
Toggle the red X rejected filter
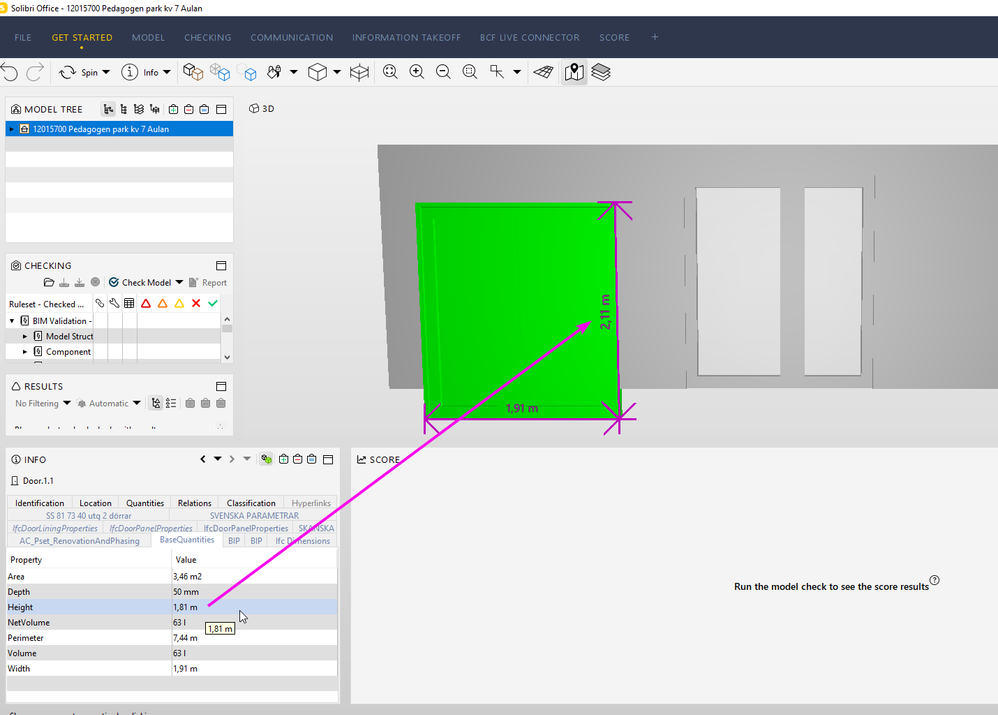coord(196,304)
